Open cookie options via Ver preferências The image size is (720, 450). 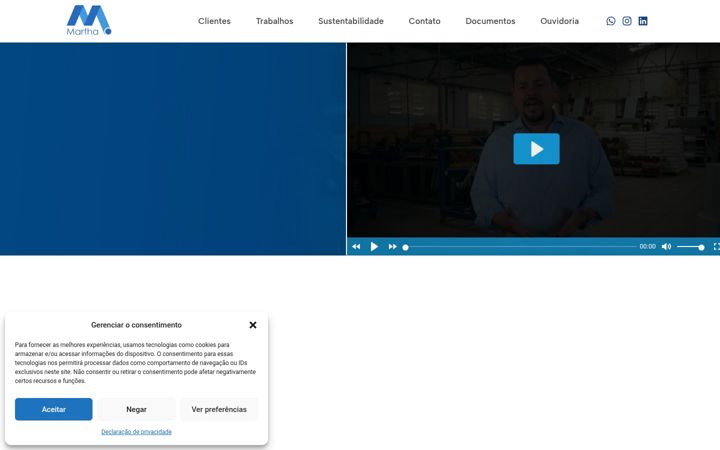click(x=219, y=409)
